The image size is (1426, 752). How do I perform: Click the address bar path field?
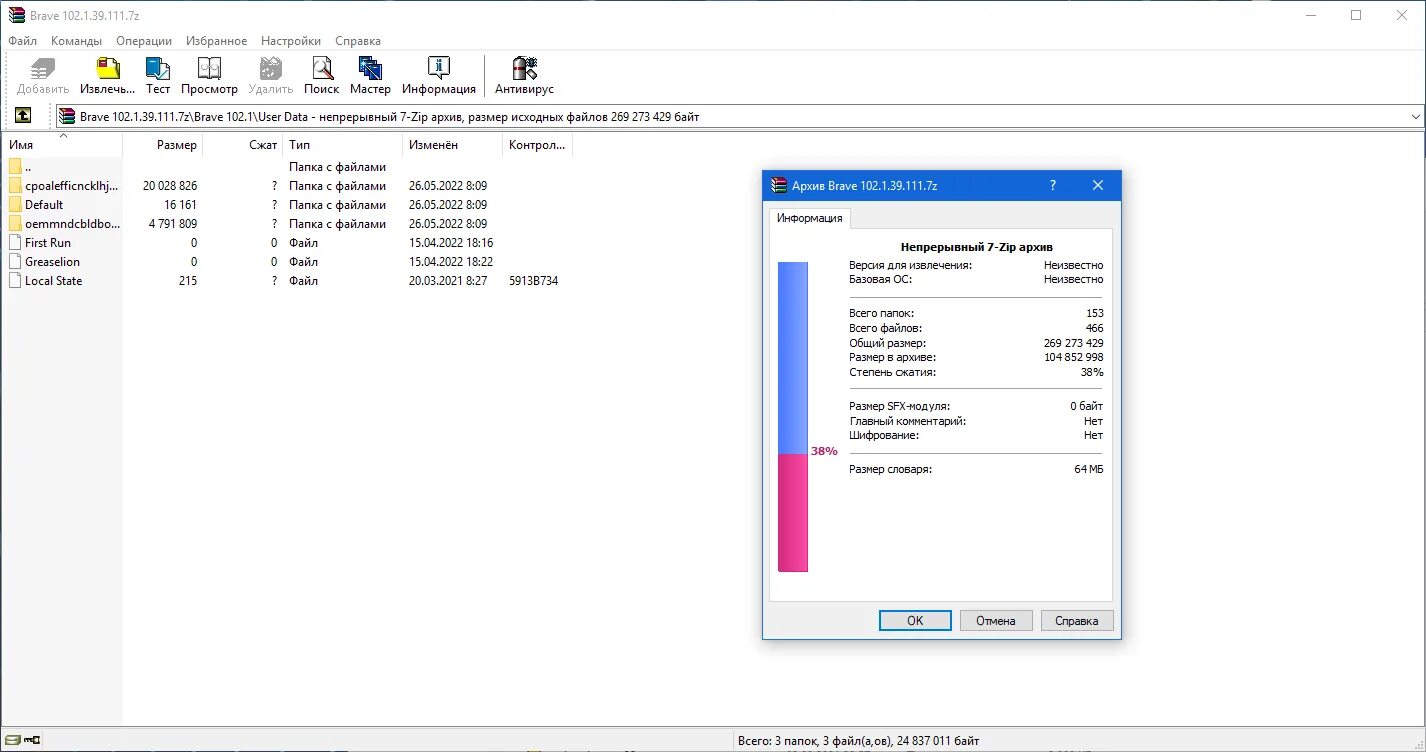740,117
